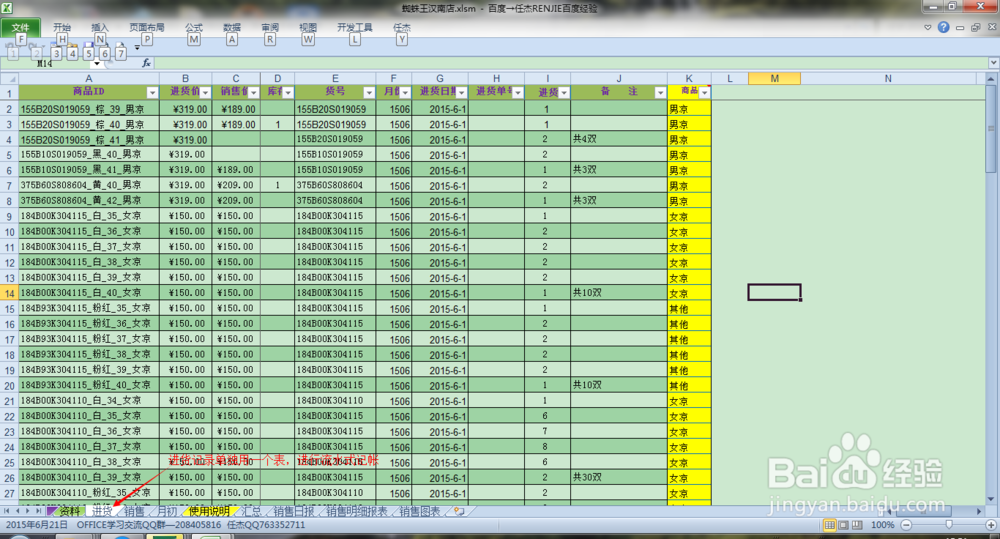Minimize the ribbon with the caret icon
The height and width of the screenshot is (539, 1000).
927,27
